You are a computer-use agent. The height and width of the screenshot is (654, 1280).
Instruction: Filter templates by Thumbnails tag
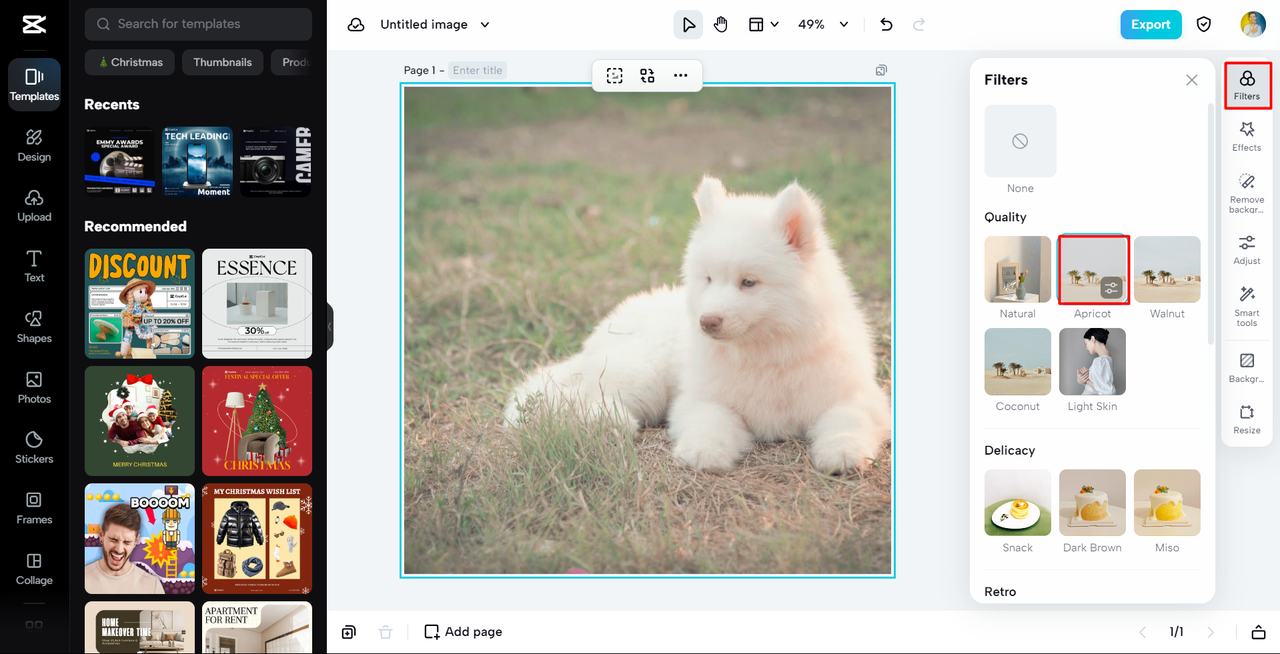pyautogui.click(x=223, y=62)
